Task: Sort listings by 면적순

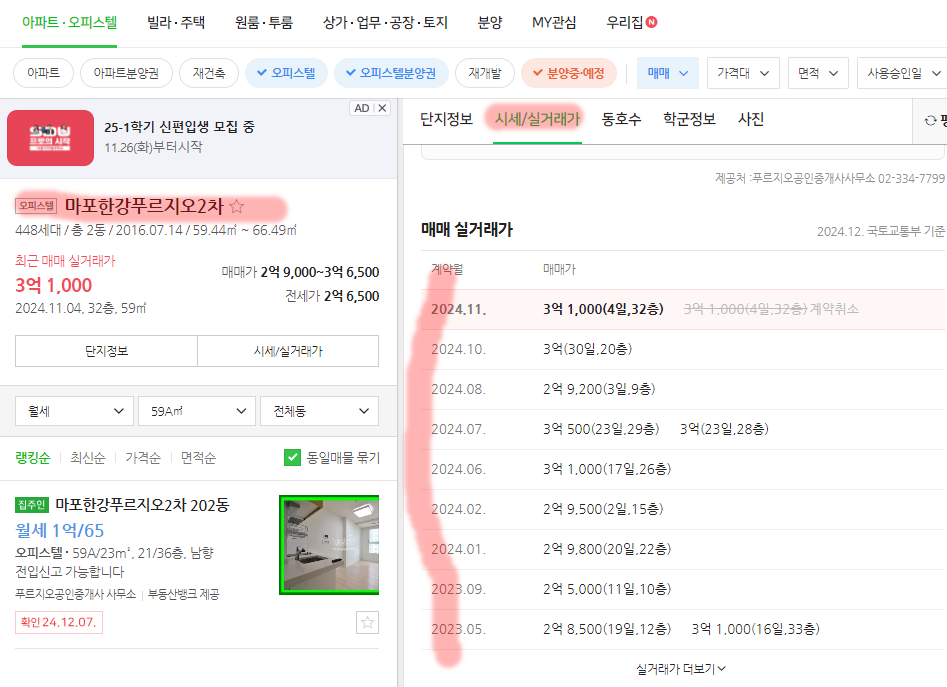Action: (198, 458)
